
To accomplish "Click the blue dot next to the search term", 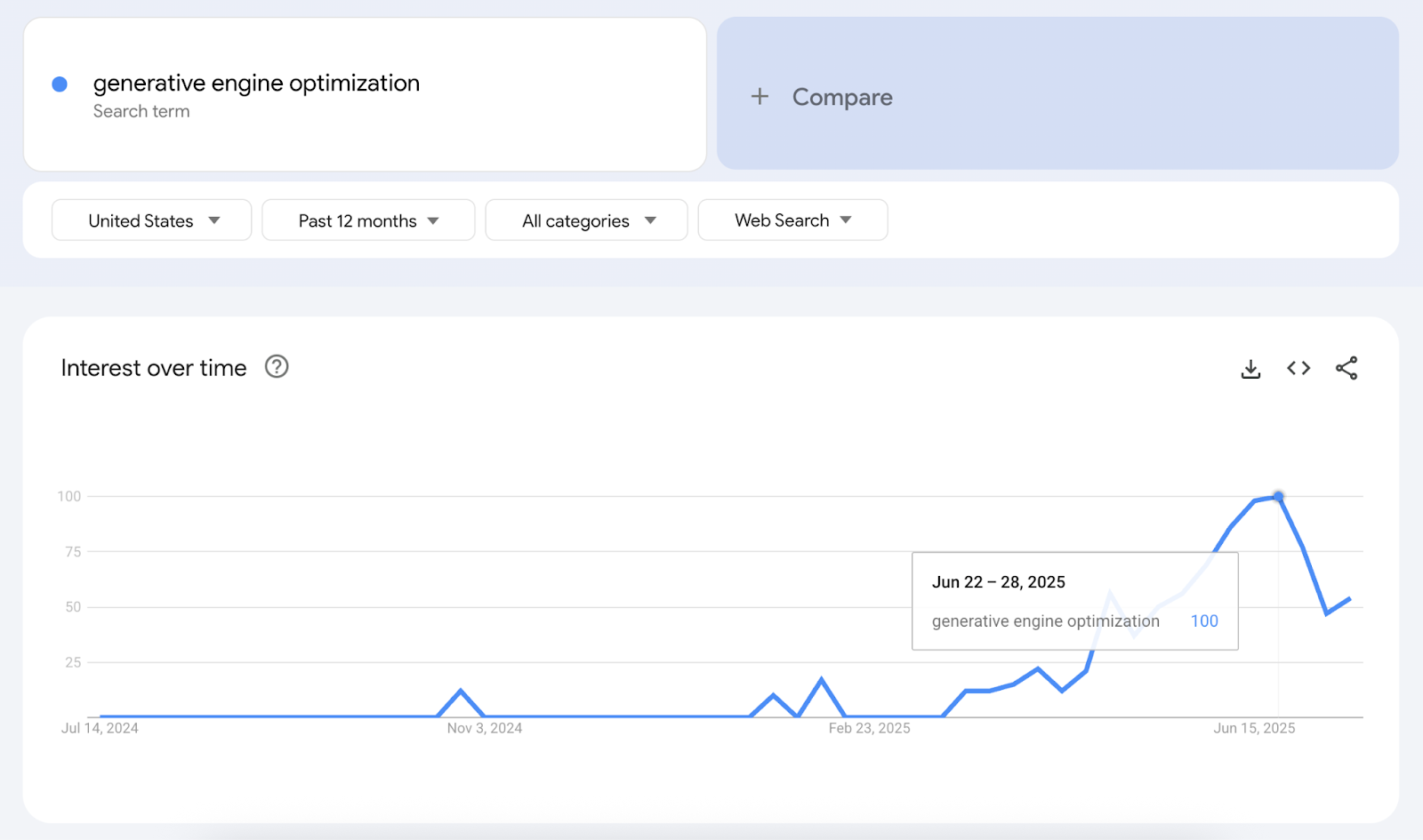I will (x=59, y=83).
